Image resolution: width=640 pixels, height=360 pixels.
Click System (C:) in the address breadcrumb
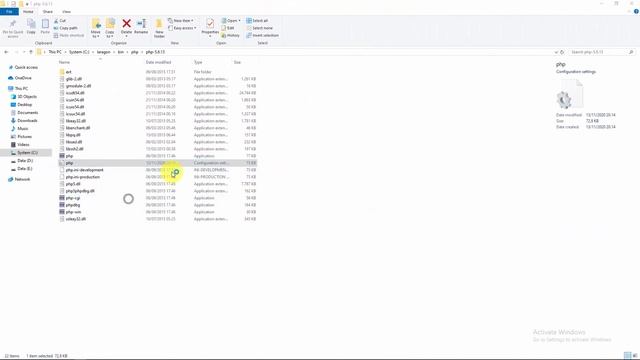[x=79, y=52]
